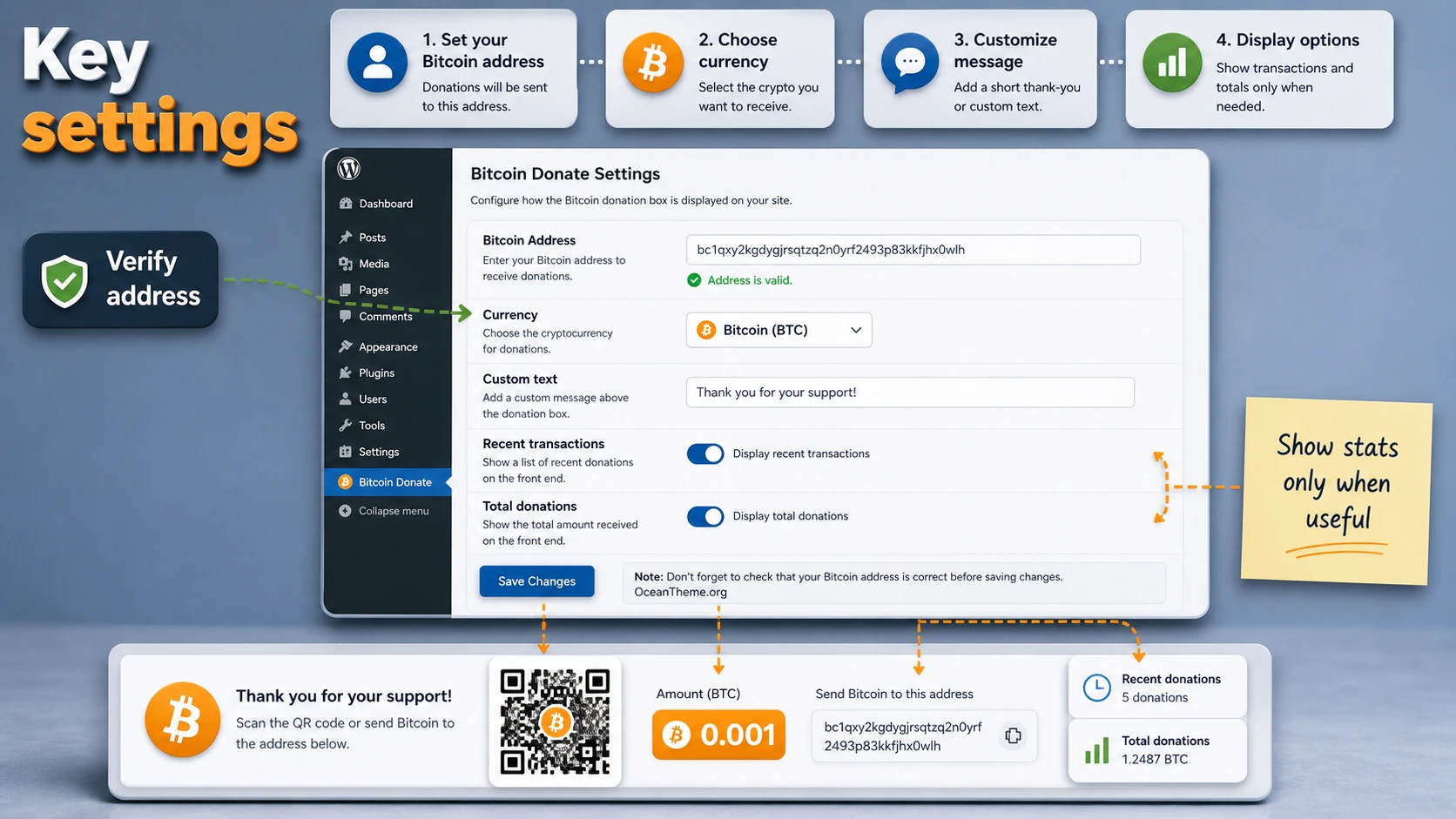Screen dimensions: 1456x819
Task: Click the 'Bitcoin Donate Settings' heading
Action: 565,174
